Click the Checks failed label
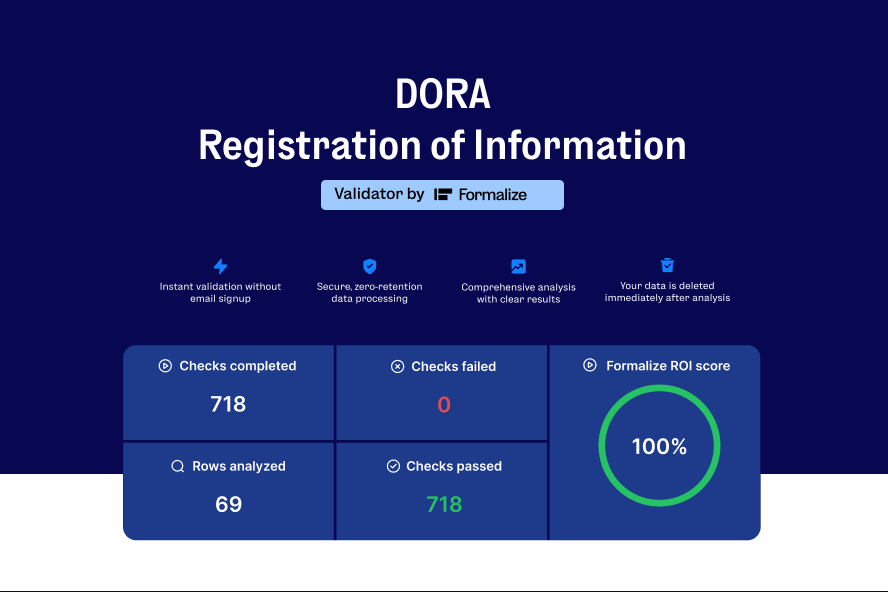The height and width of the screenshot is (592, 888). click(454, 367)
